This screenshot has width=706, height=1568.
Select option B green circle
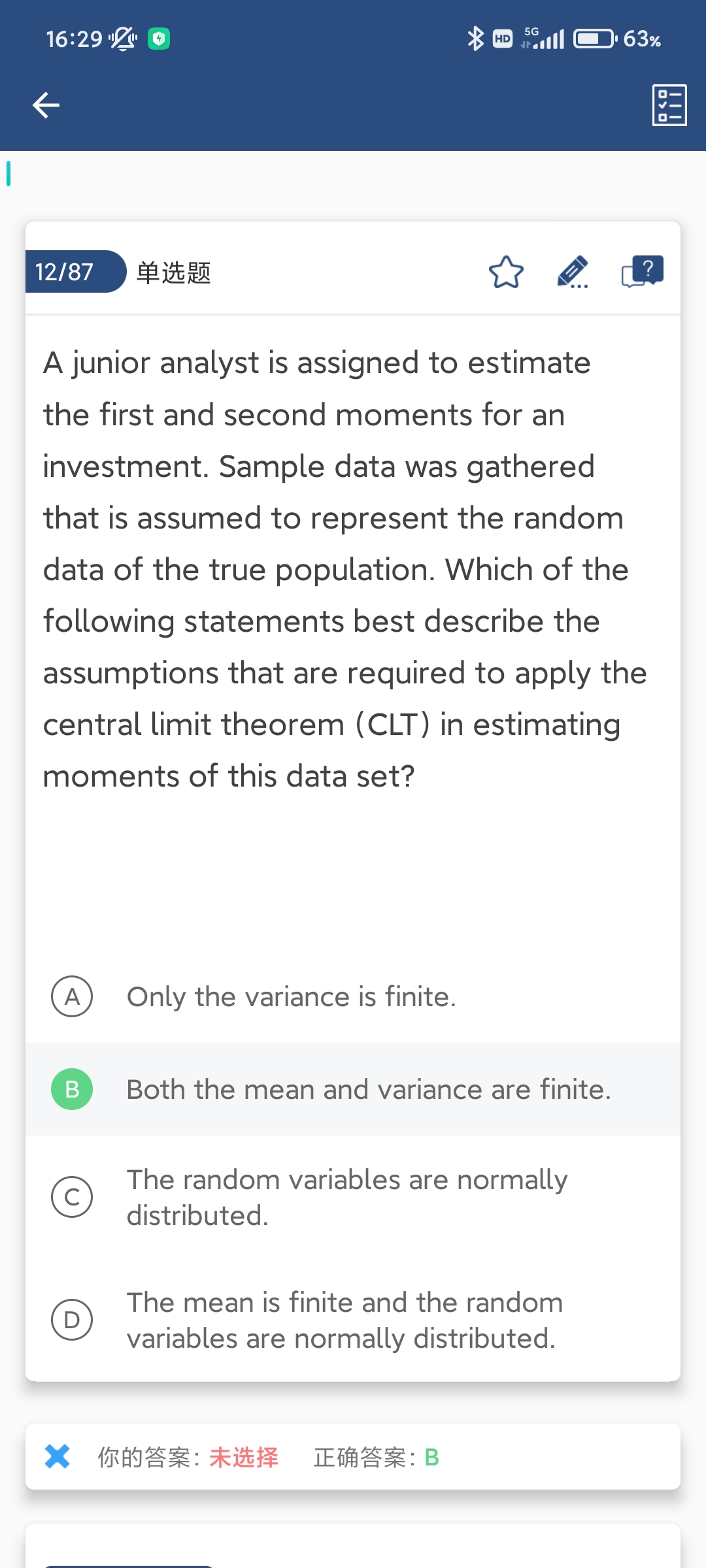(72, 1089)
